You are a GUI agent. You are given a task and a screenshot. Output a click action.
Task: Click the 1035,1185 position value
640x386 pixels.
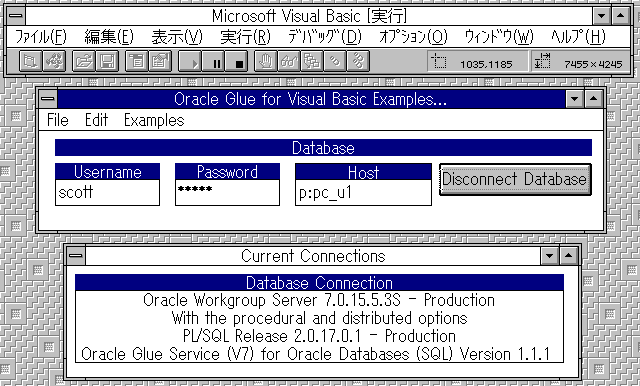[x=486, y=64]
